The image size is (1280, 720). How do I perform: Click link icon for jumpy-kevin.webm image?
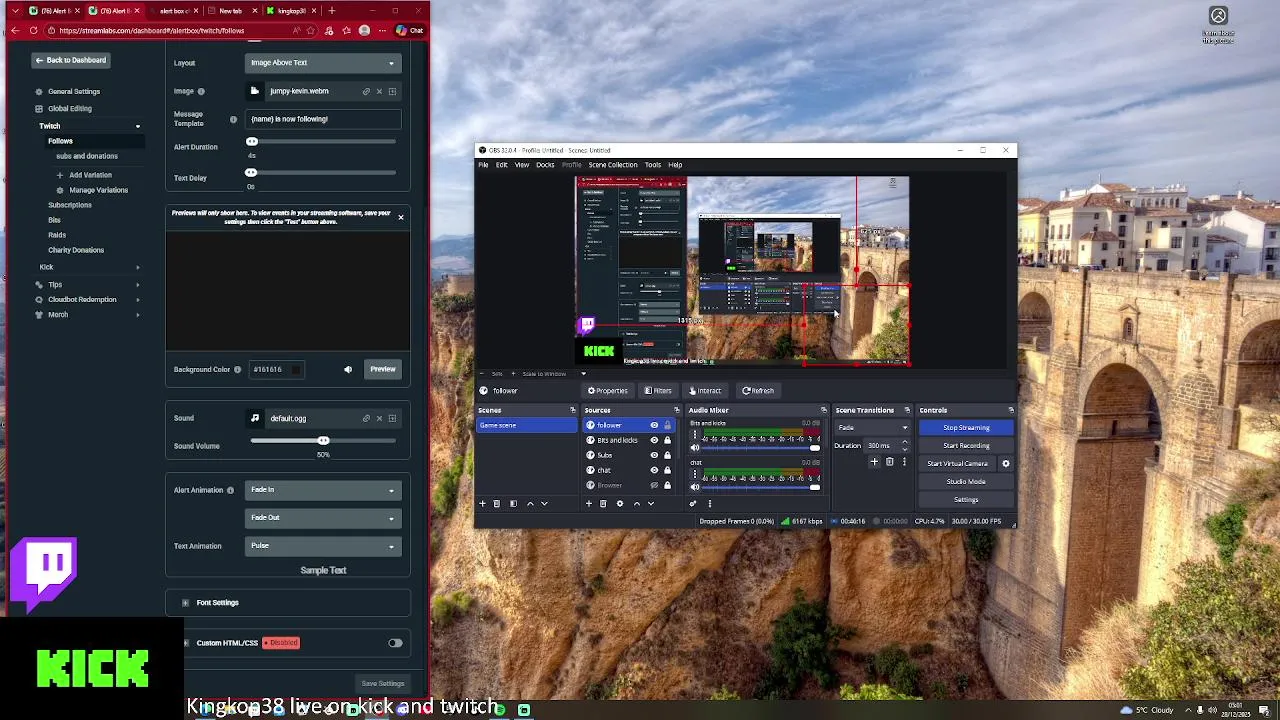point(366,91)
